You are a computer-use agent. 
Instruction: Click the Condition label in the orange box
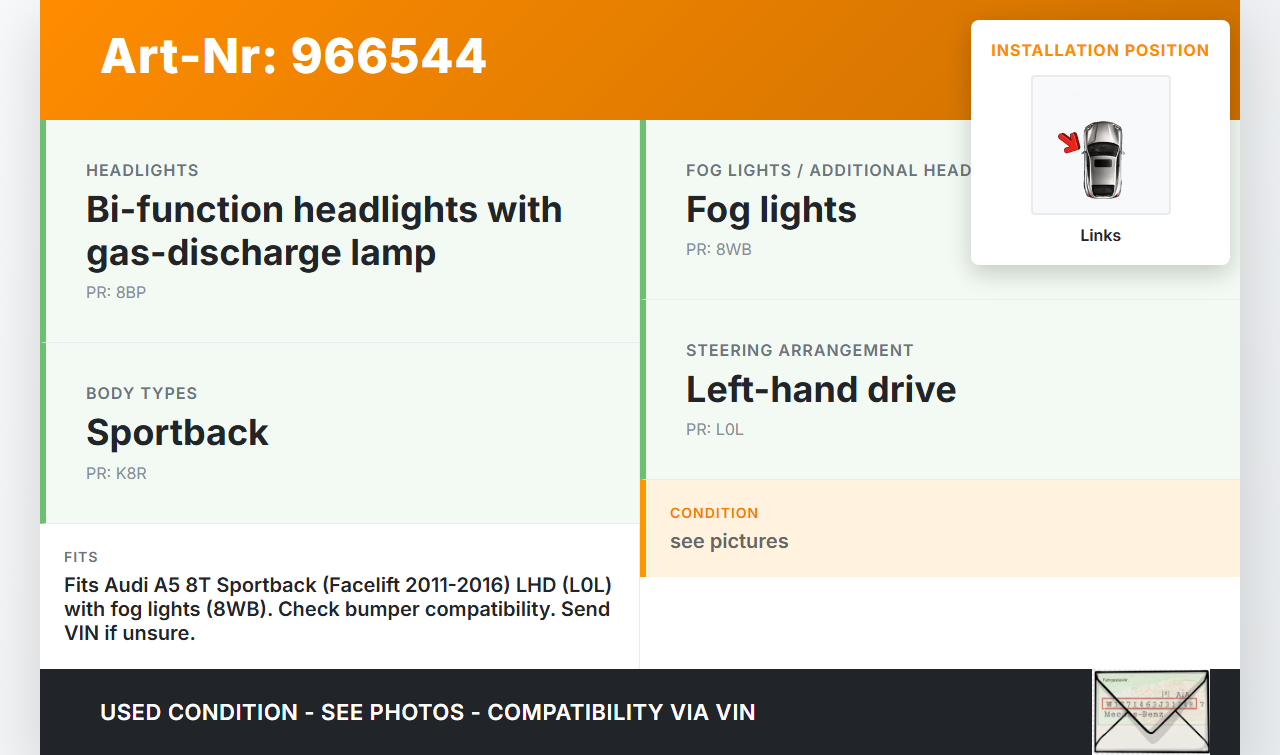coord(714,513)
